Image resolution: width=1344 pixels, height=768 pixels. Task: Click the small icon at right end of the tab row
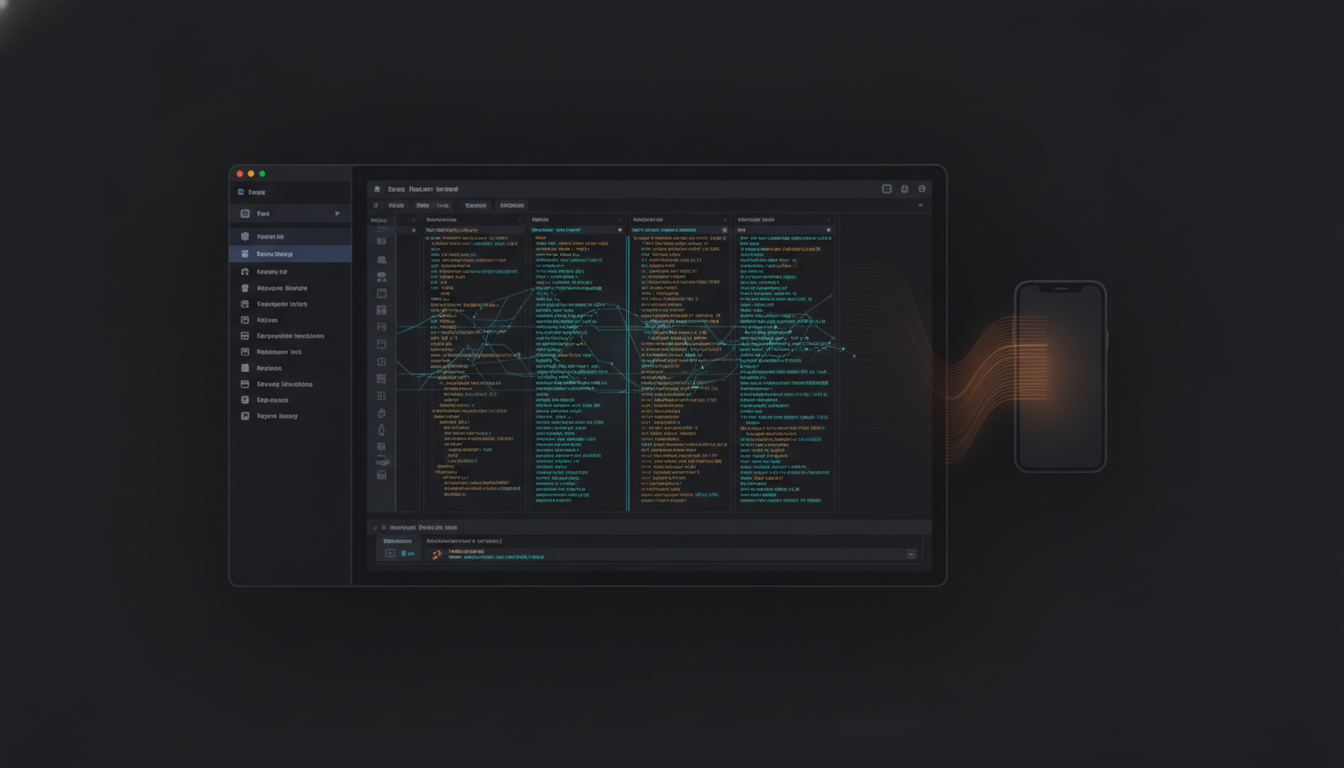click(920, 205)
